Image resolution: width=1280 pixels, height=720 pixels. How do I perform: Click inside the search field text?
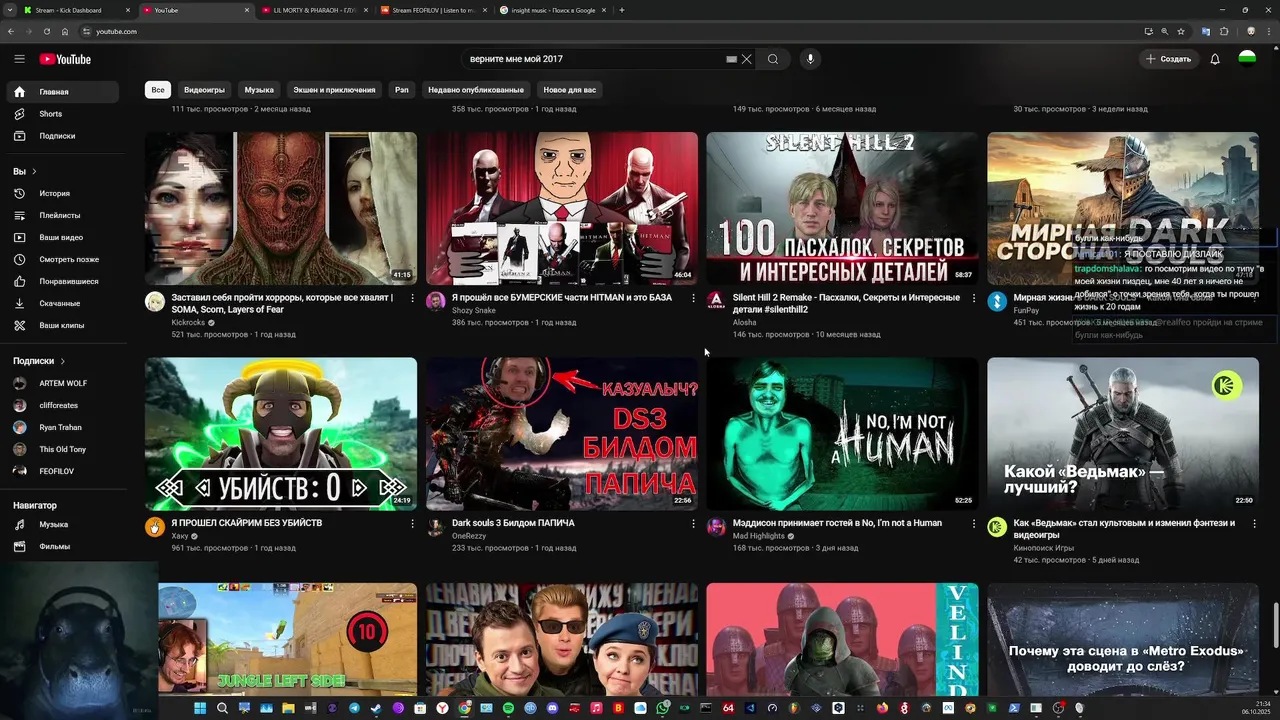coord(516,59)
